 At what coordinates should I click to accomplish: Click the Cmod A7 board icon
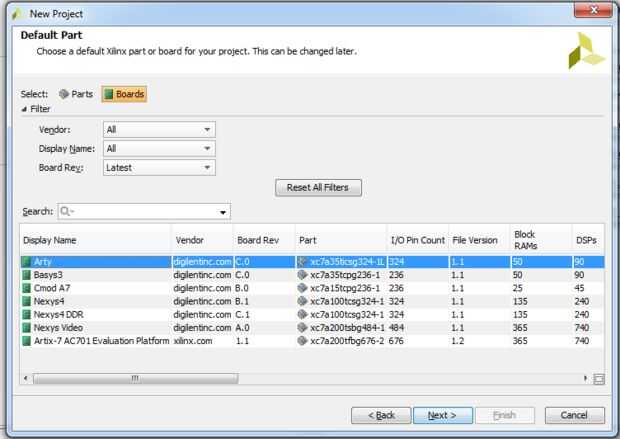click(x=26, y=288)
